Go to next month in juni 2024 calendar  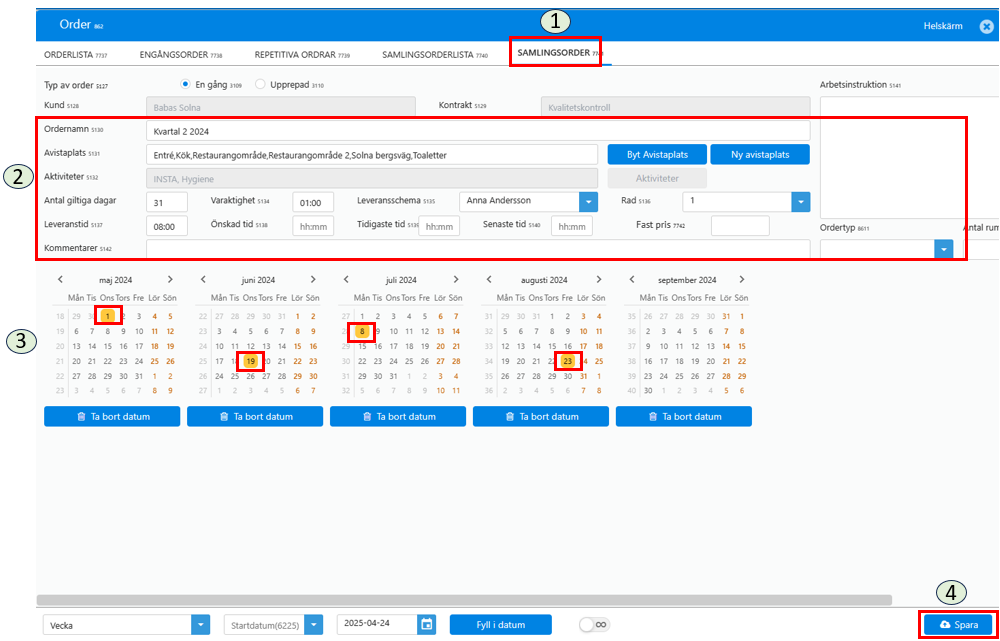[312, 279]
